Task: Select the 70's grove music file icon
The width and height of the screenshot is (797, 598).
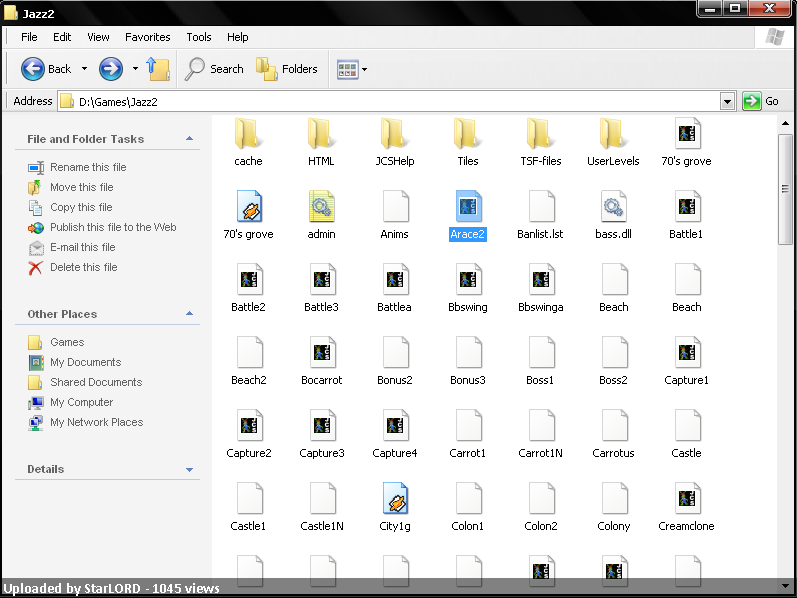Action: pyautogui.click(x=249, y=207)
